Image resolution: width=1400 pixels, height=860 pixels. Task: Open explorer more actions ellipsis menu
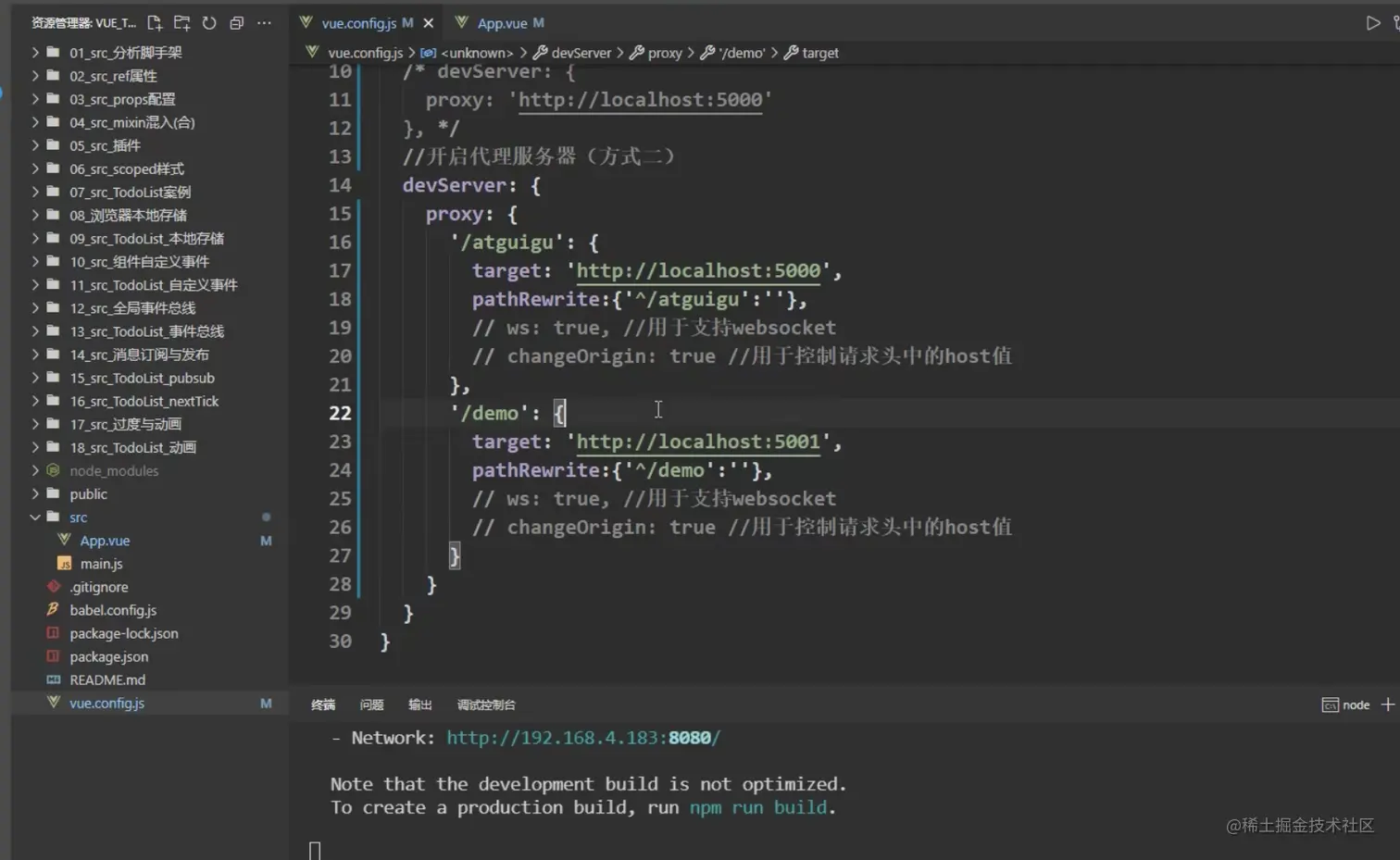[x=264, y=22]
